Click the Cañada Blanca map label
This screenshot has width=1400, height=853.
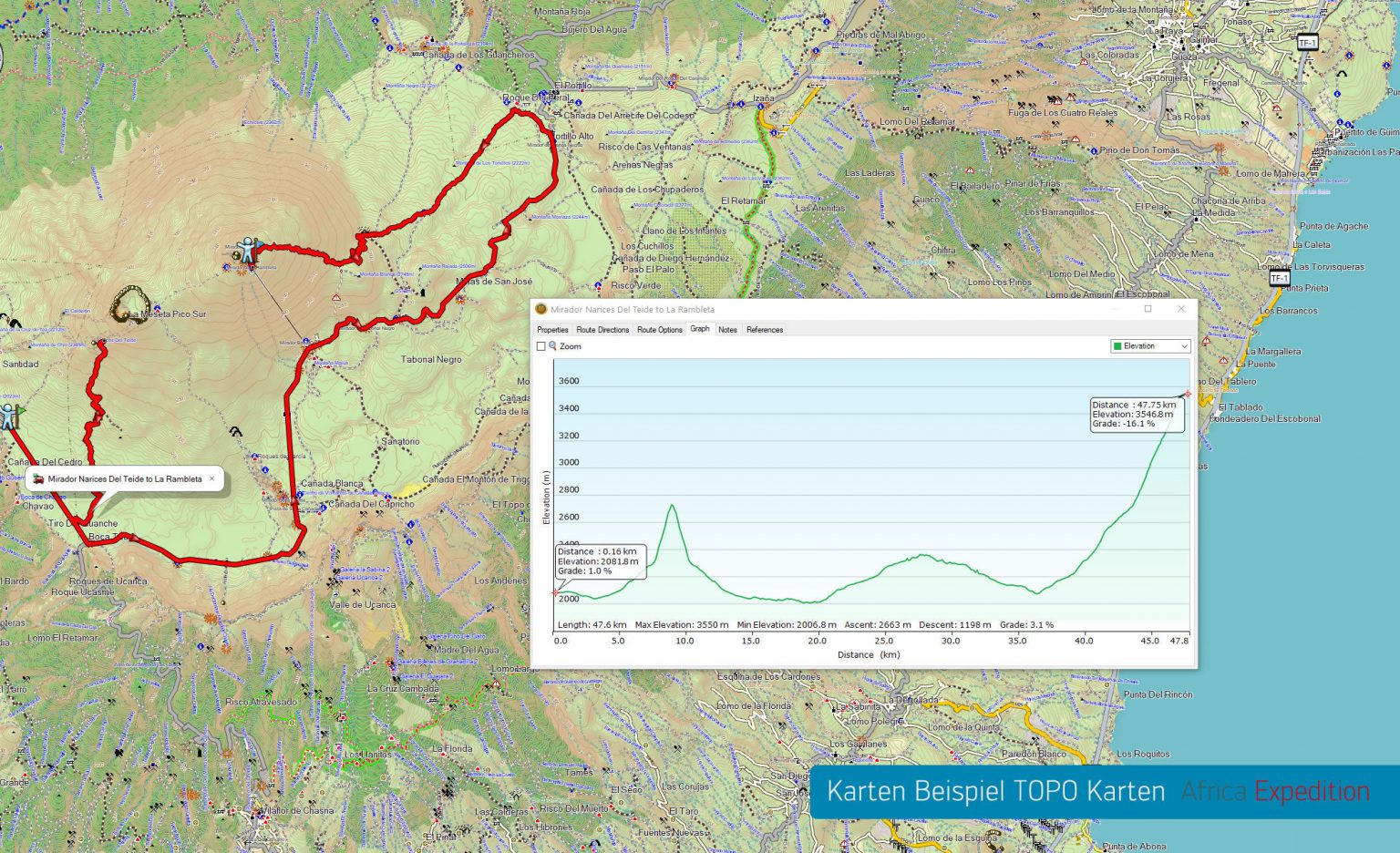(x=332, y=484)
